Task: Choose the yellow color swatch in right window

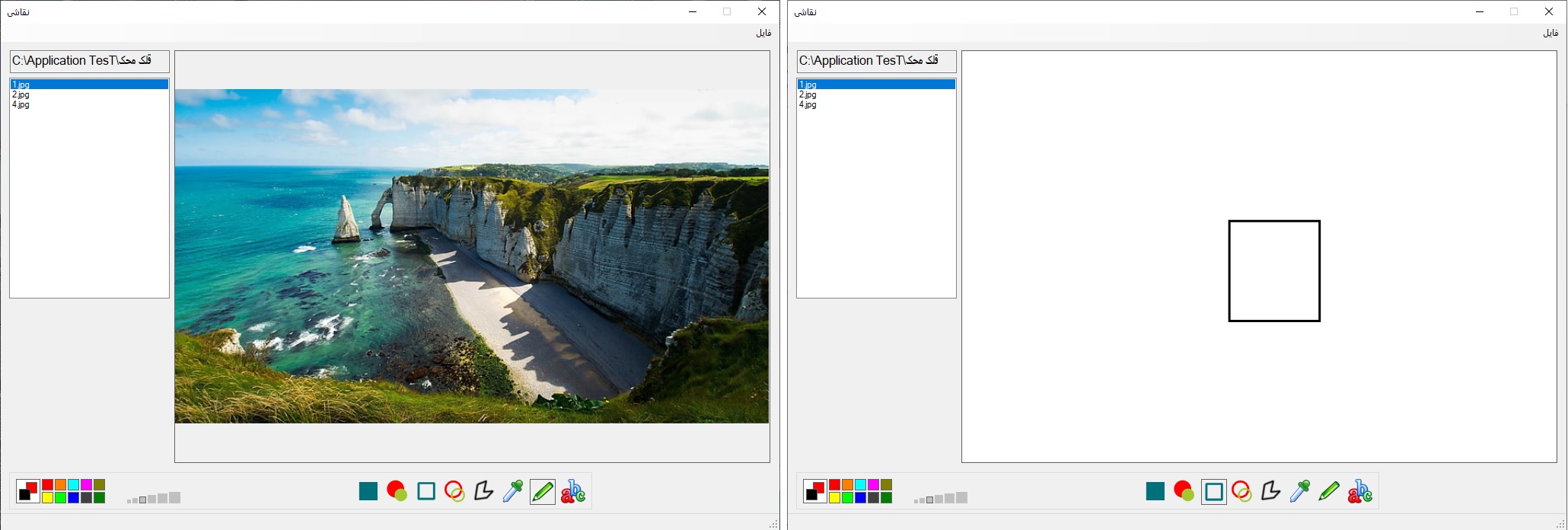Action: coord(834,498)
